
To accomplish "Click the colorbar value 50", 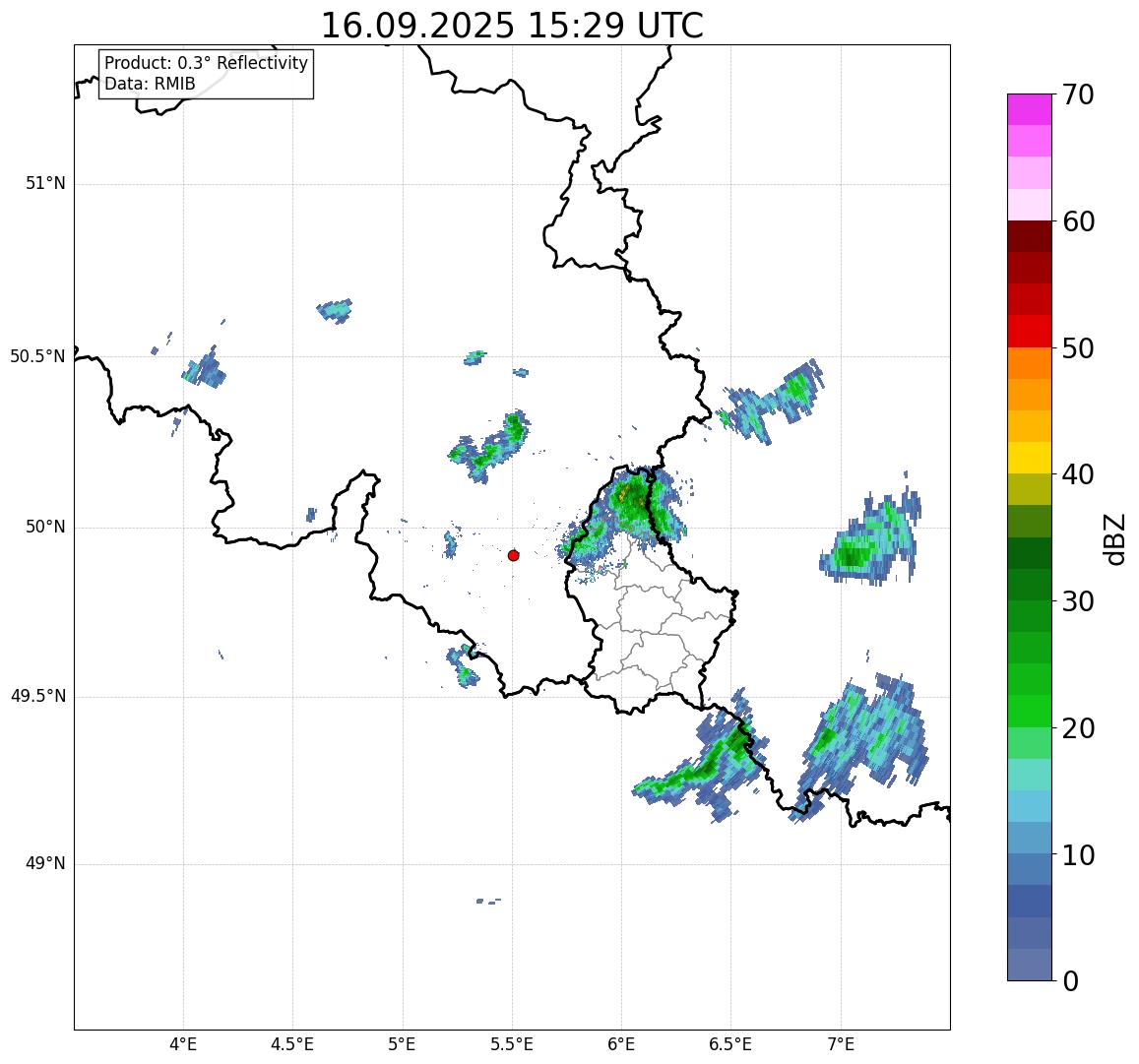I will (1078, 348).
